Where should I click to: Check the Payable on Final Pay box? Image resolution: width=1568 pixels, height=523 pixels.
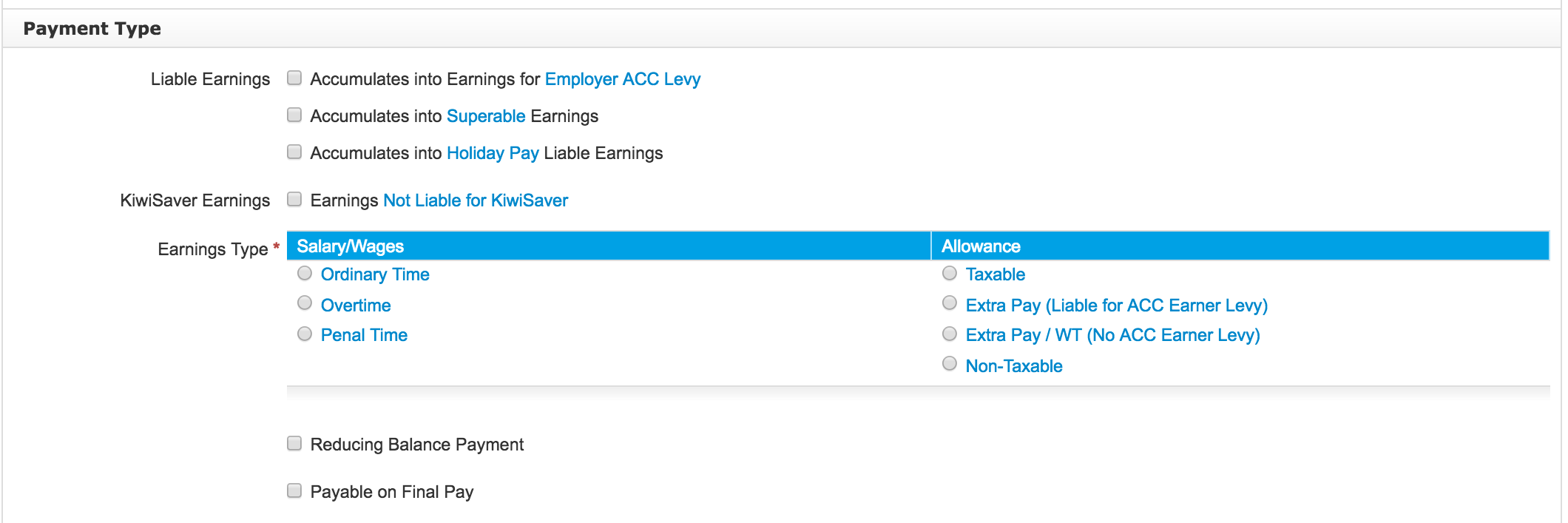click(x=294, y=490)
